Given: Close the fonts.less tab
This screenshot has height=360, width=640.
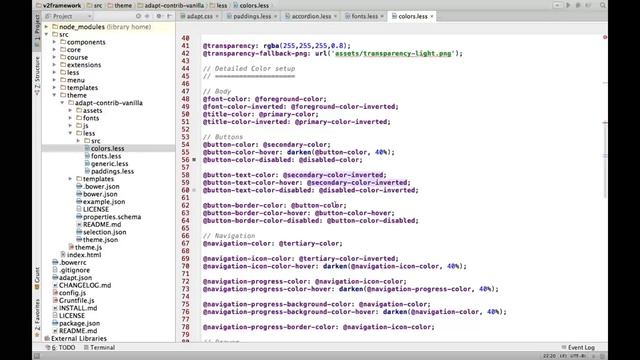Looking at the screenshot, I should coord(382,16).
